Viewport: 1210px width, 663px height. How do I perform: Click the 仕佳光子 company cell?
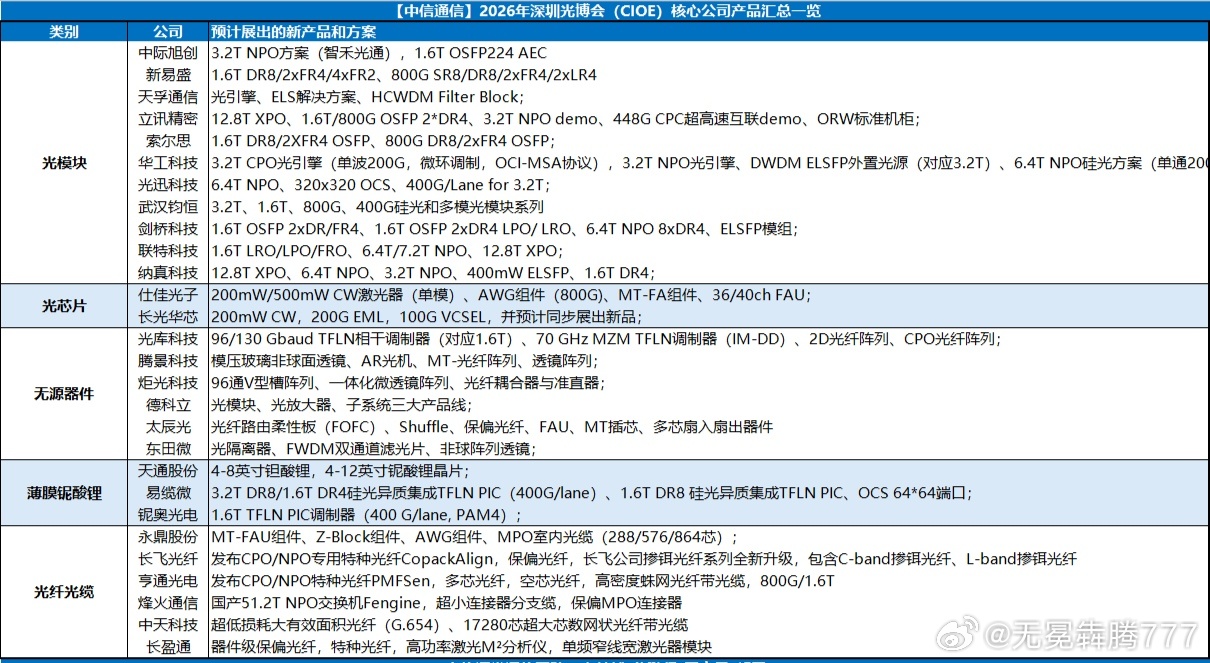pos(169,295)
